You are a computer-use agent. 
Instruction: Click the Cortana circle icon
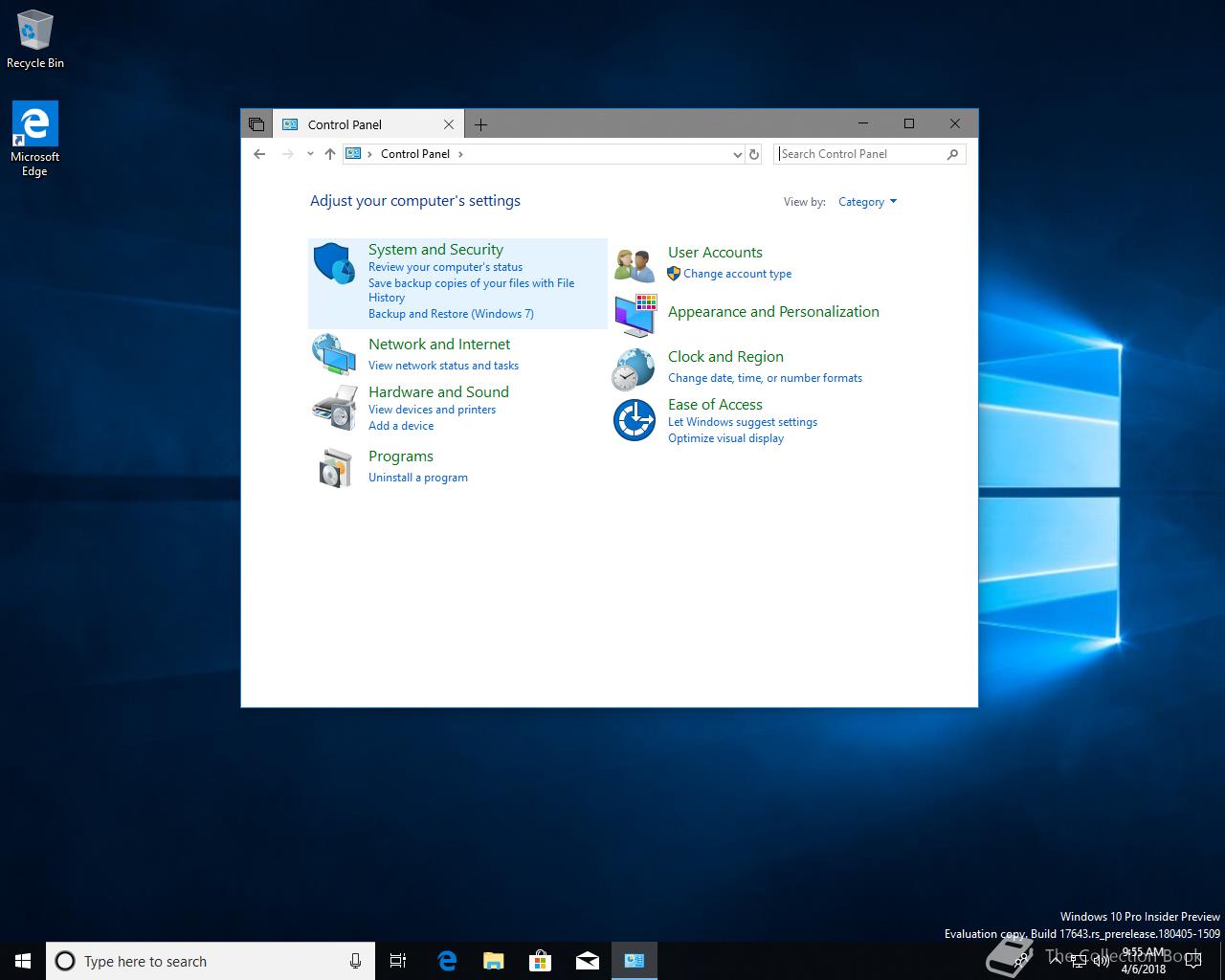pyautogui.click(x=65, y=961)
